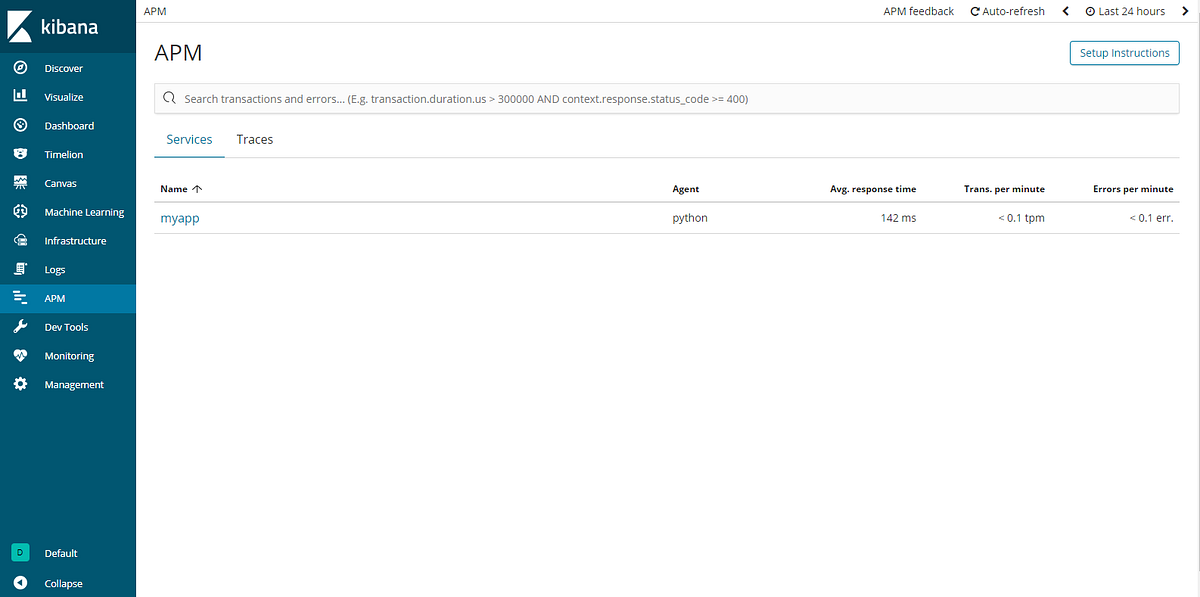
Task: Switch to the Traces tab
Action: (x=254, y=139)
